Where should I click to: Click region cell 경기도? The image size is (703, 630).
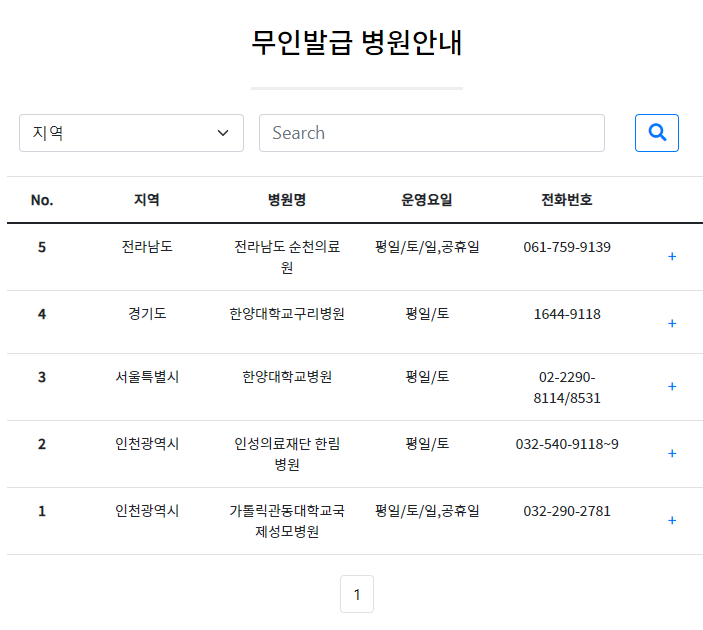[x=147, y=313]
